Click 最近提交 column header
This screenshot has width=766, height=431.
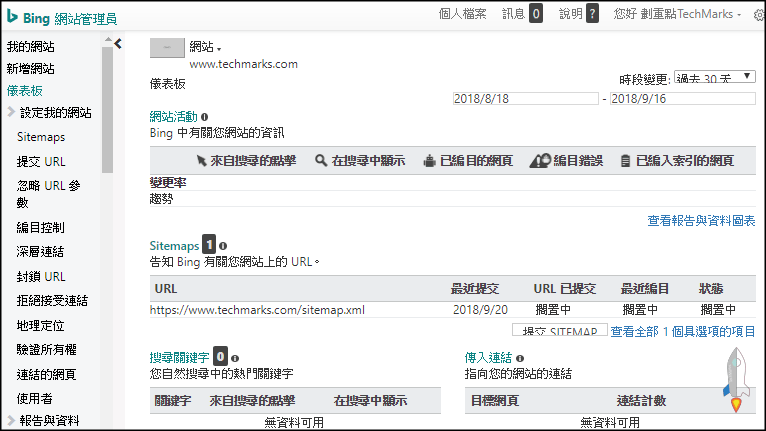tap(475, 289)
